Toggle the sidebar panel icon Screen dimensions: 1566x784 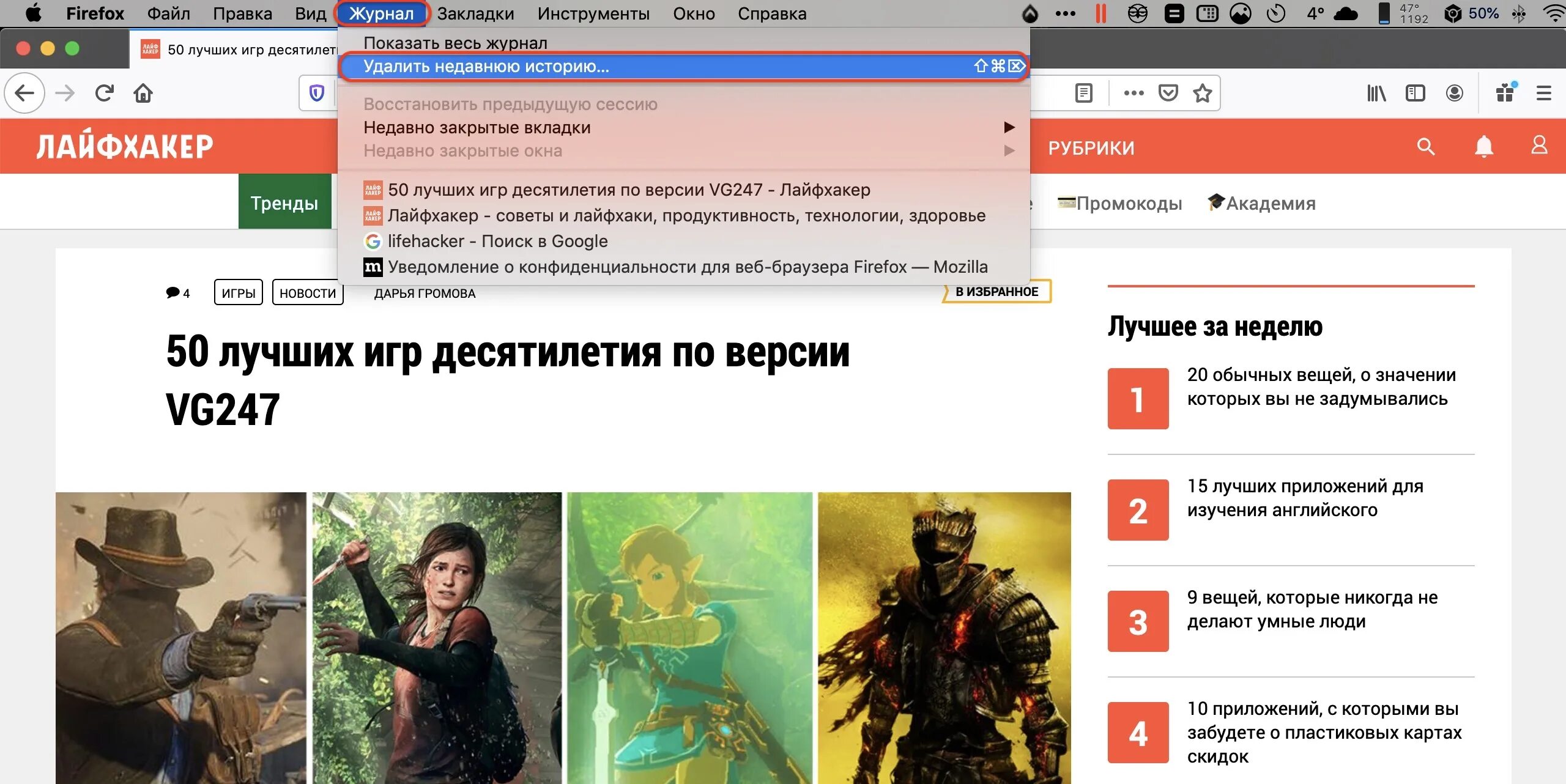(1415, 93)
